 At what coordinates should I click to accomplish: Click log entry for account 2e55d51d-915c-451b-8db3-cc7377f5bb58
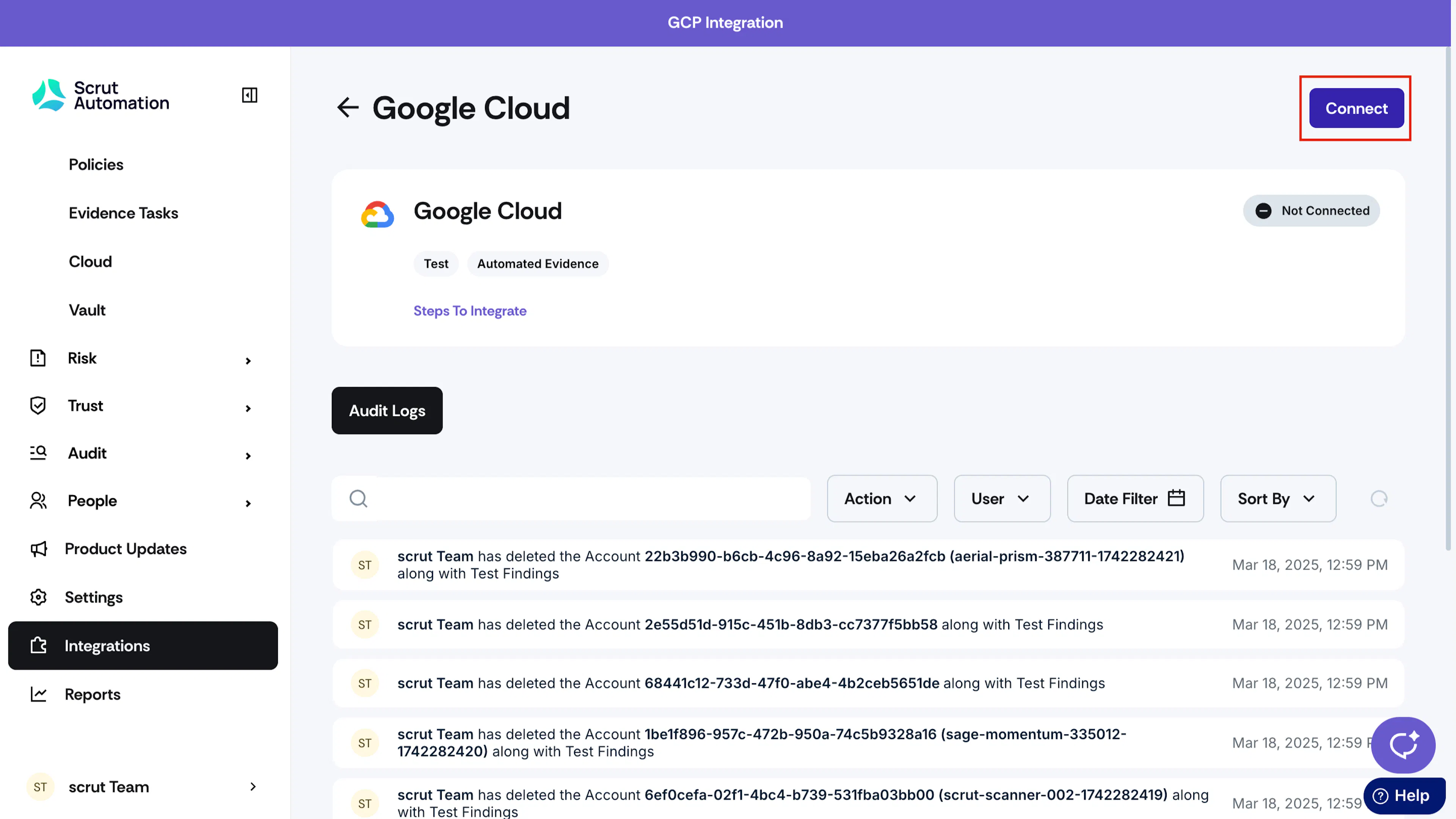(x=868, y=624)
